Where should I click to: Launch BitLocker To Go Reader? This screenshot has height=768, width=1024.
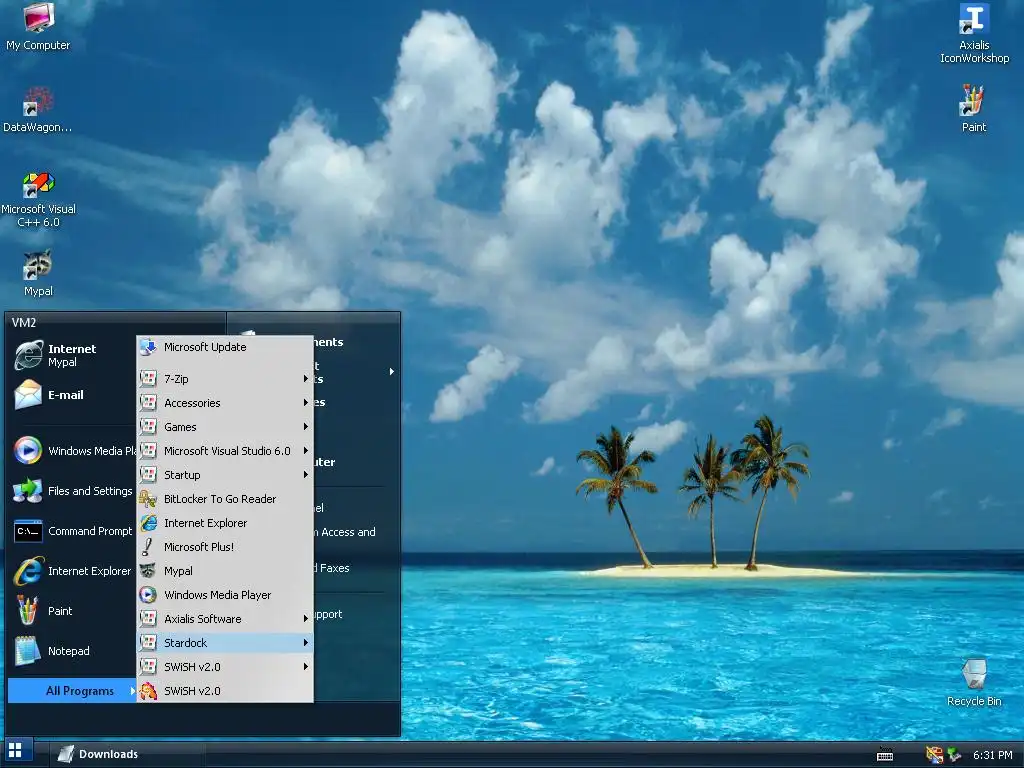(x=225, y=499)
